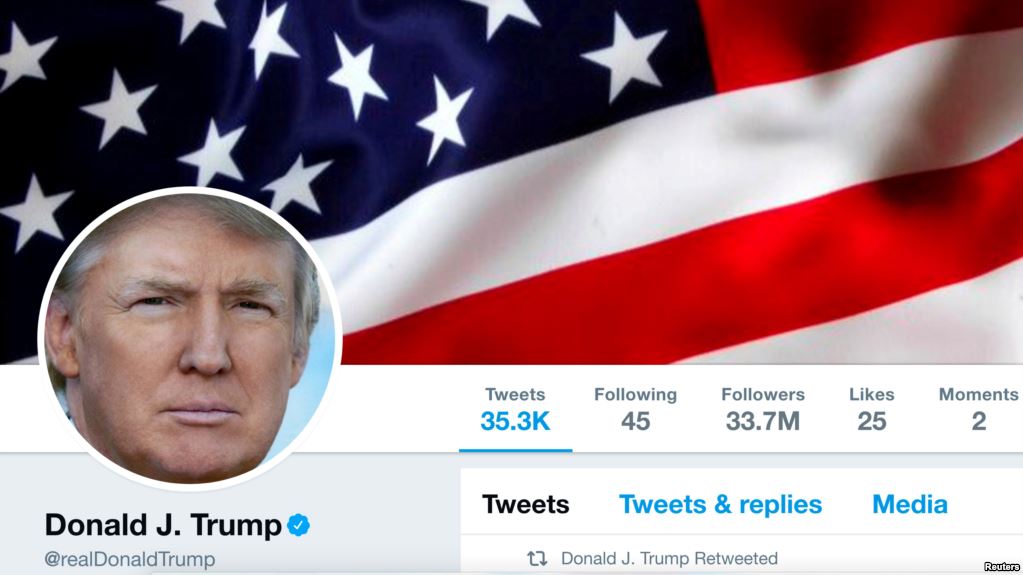Click the Reuters watermark label
1023x575 pixels.
click(x=1001, y=567)
